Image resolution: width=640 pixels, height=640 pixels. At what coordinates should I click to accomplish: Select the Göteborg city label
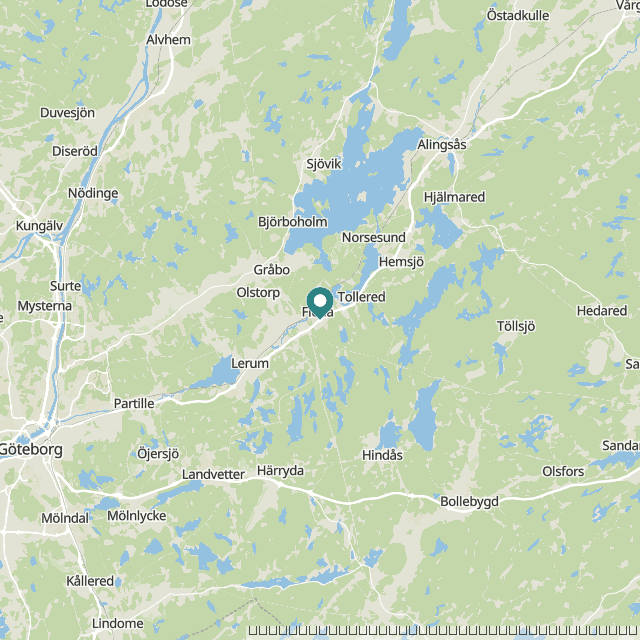click(x=31, y=450)
